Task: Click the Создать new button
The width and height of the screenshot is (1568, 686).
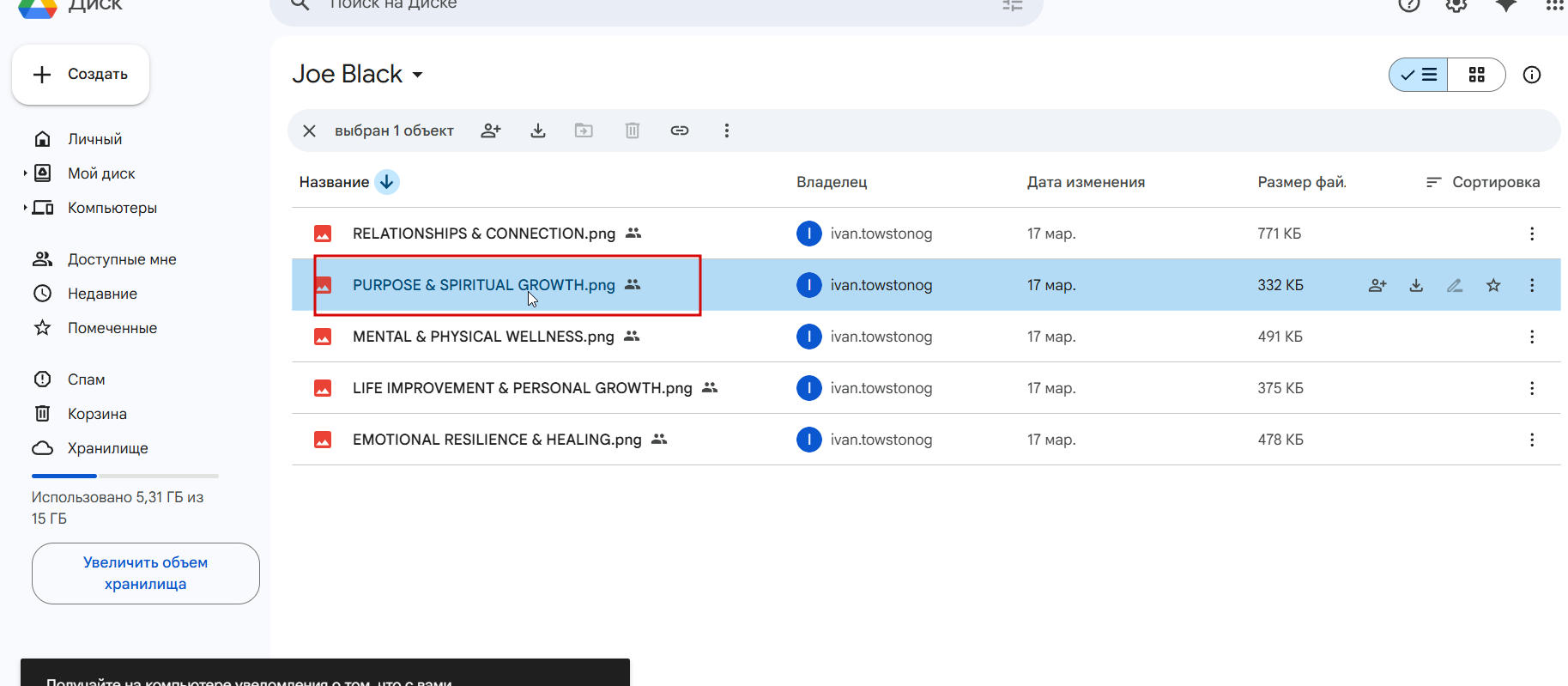Action: click(81, 75)
